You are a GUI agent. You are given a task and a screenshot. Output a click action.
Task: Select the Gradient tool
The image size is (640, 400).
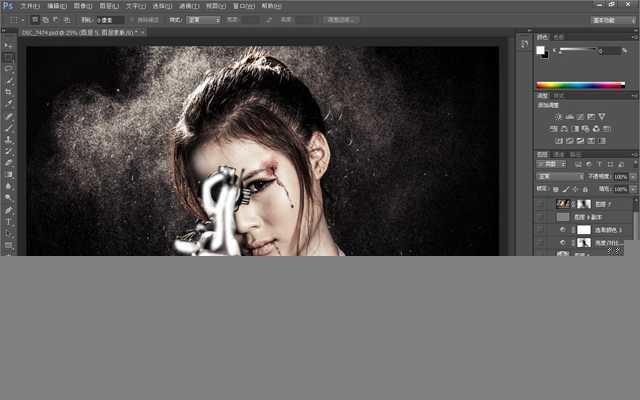[x=8, y=174]
